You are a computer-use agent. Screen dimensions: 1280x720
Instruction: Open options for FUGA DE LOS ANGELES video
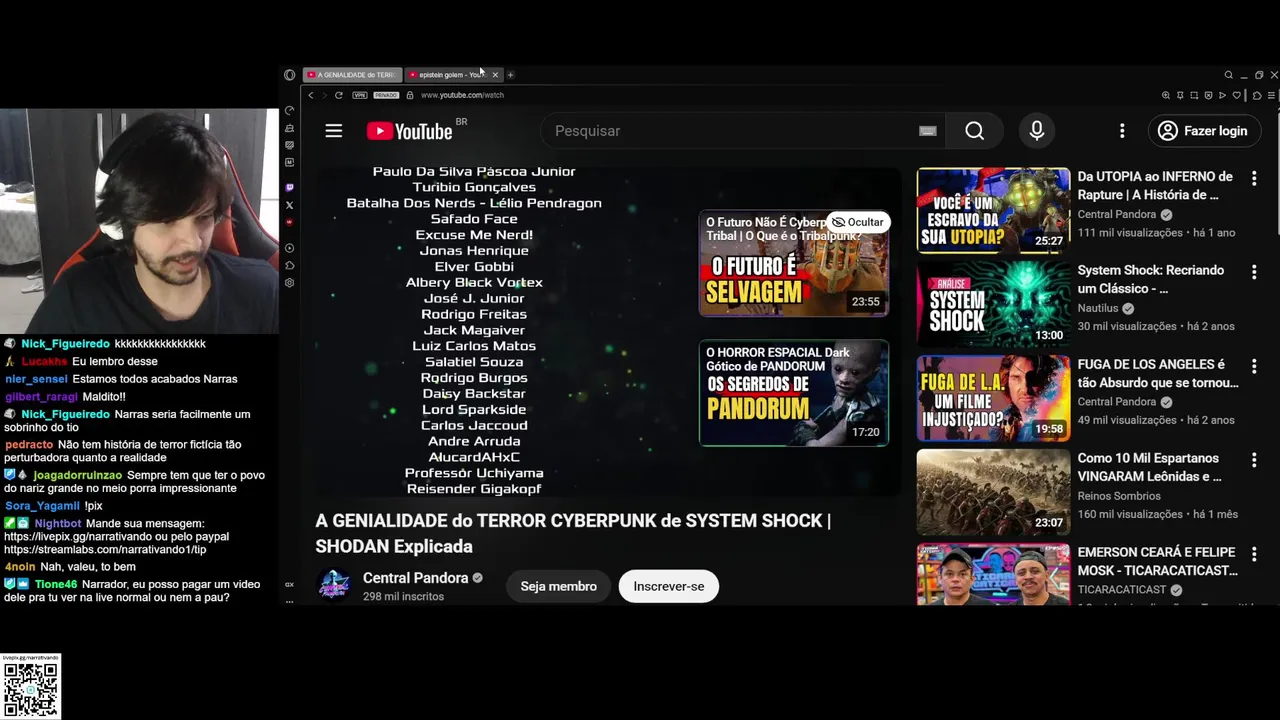(x=1254, y=366)
